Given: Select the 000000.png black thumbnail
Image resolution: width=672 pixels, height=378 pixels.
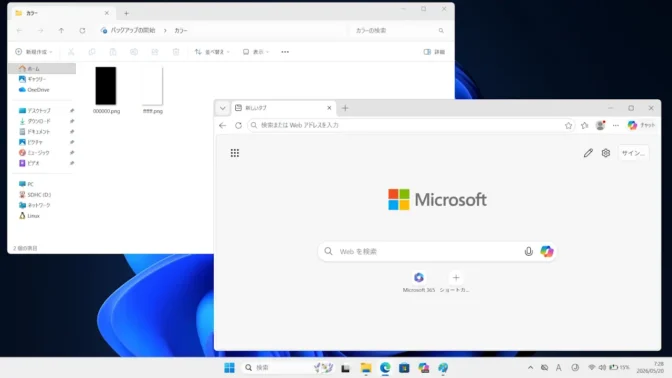Looking at the screenshot, I should coord(106,86).
